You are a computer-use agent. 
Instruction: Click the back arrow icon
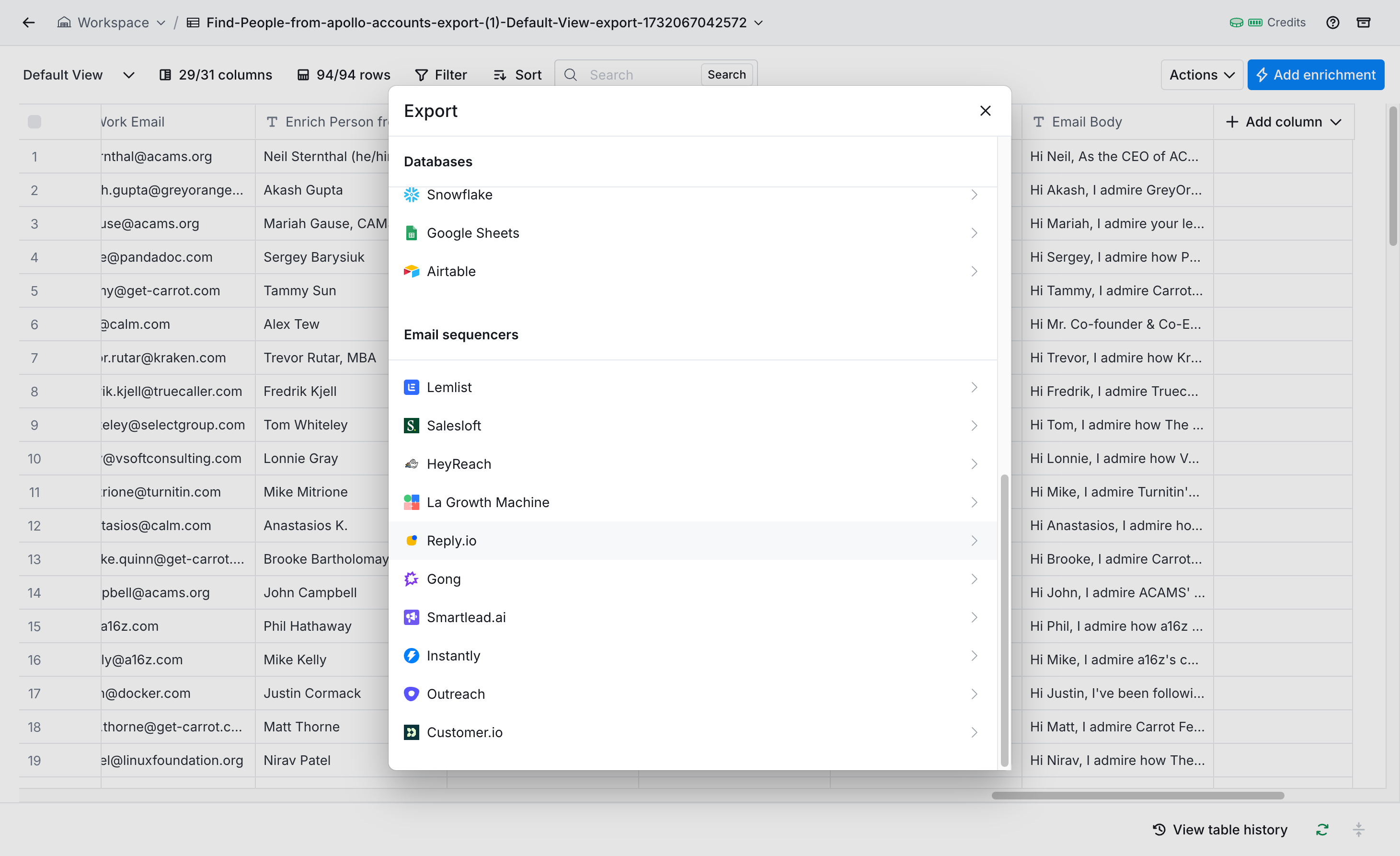28,23
